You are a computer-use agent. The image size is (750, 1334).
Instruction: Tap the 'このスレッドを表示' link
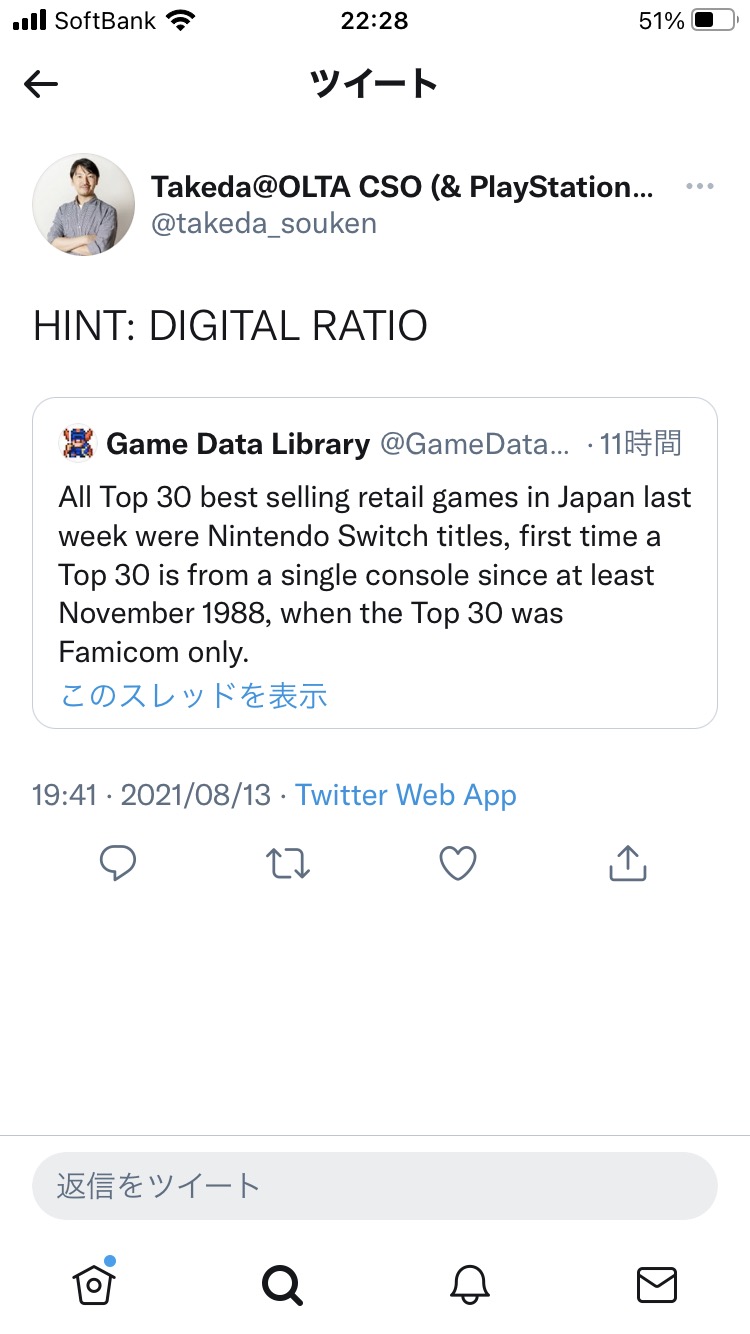pos(194,695)
